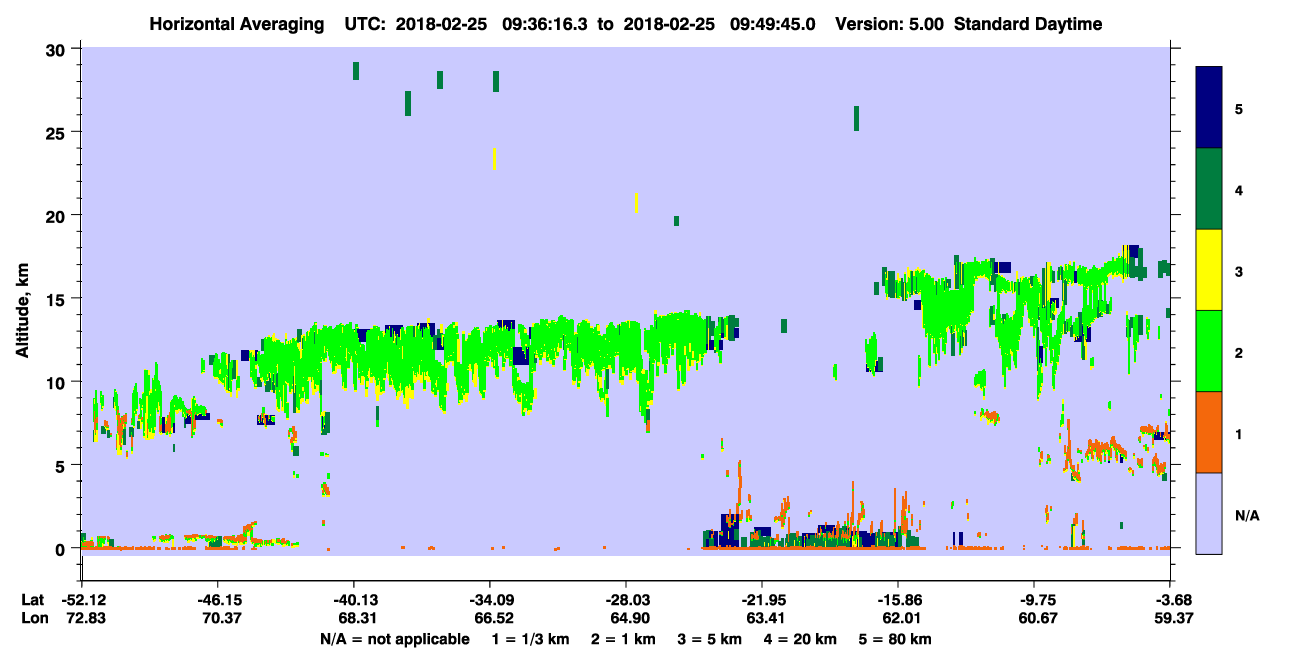Click legend text '3 = 5 km'
Screen dimensions: 1300x667
click(x=709, y=639)
